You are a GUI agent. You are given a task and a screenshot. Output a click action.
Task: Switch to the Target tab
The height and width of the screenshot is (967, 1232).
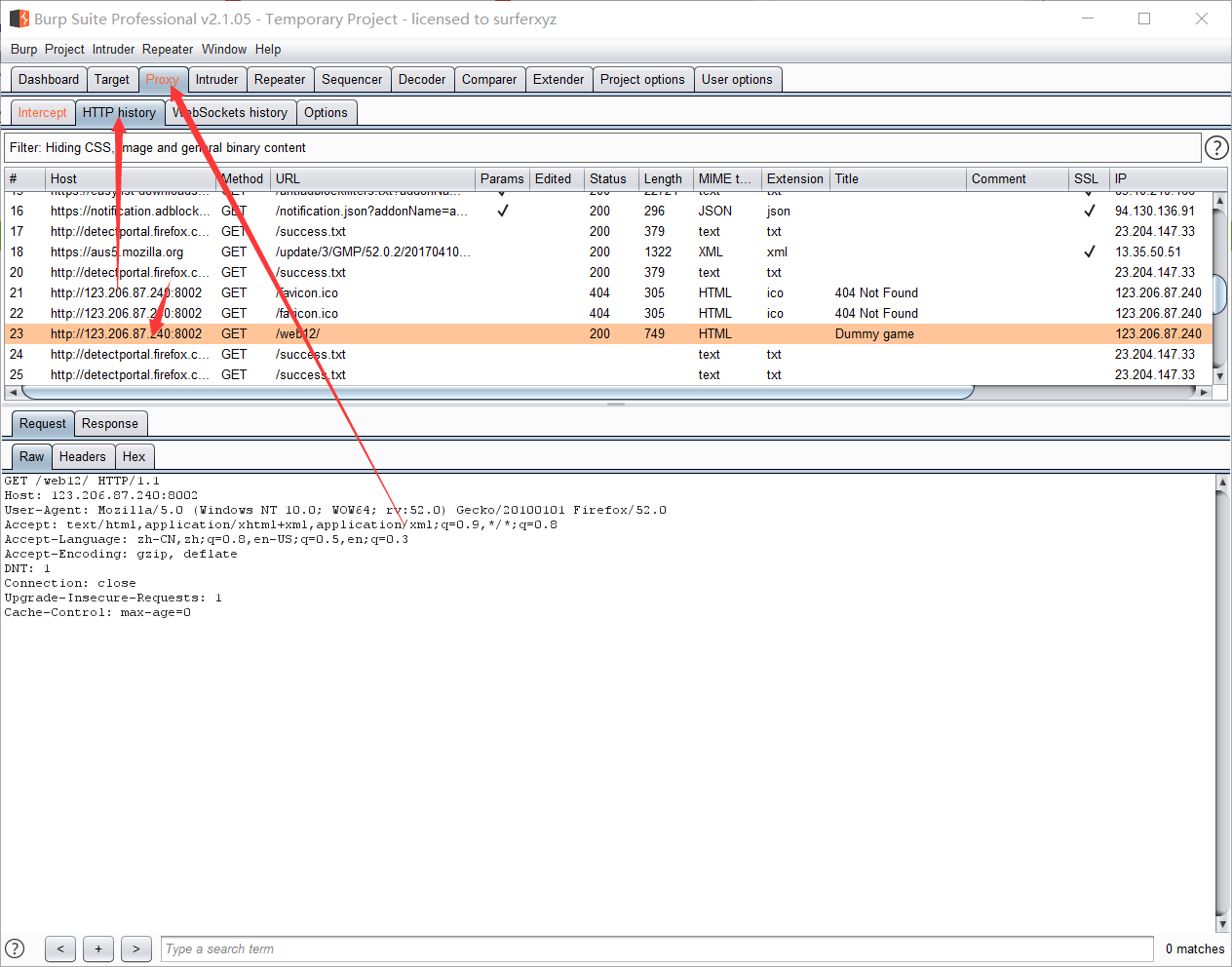pos(112,80)
